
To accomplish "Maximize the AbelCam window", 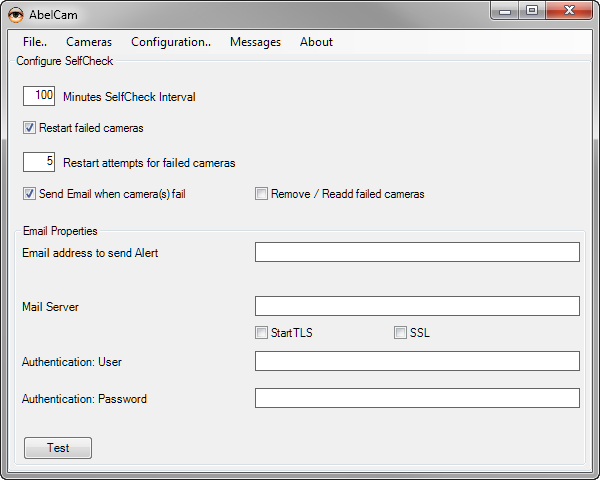I will (531, 11).
